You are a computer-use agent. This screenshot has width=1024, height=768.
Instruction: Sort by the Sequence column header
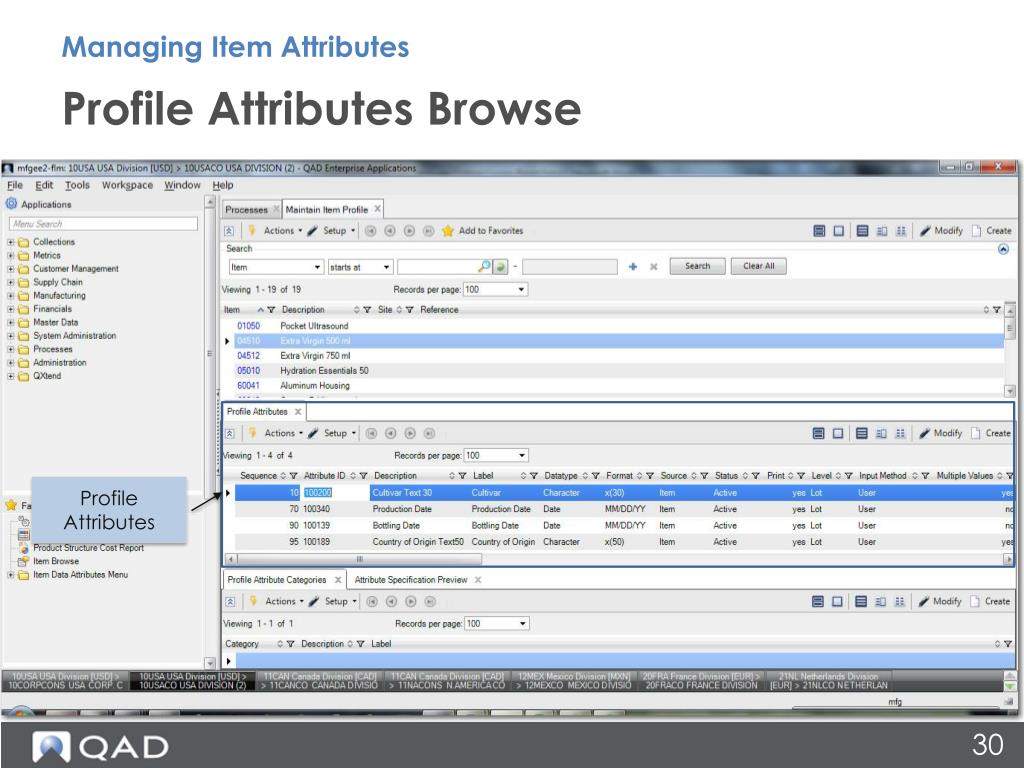tap(259, 476)
